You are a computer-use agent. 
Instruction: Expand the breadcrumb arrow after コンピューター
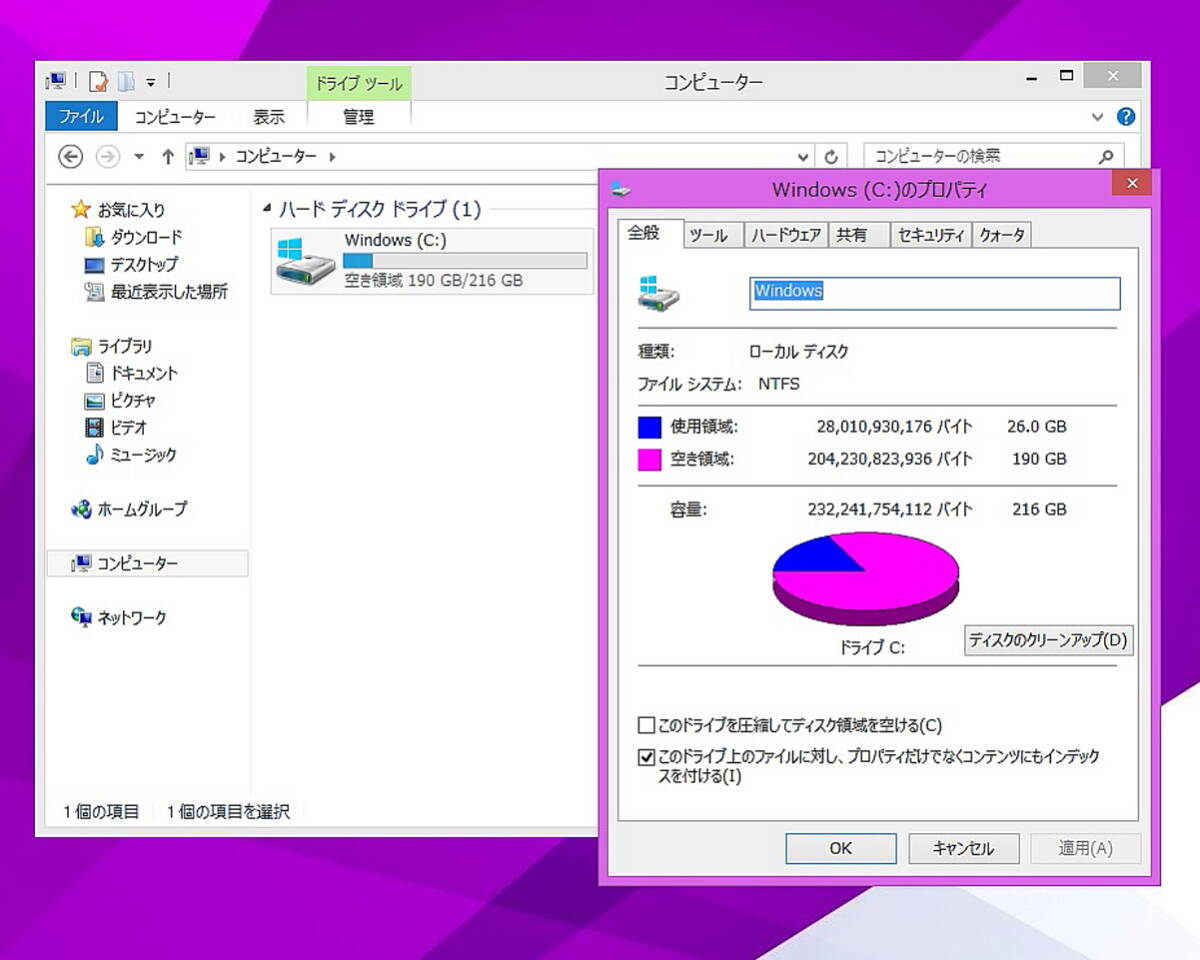click(332, 157)
